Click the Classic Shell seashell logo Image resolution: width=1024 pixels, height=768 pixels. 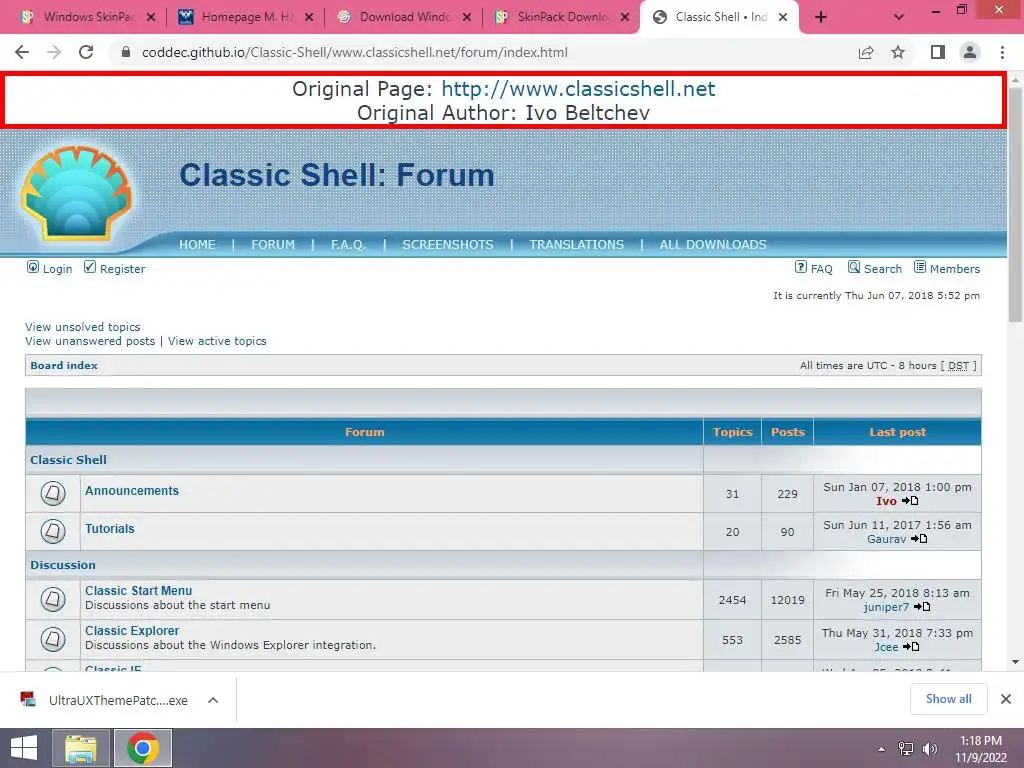77,193
